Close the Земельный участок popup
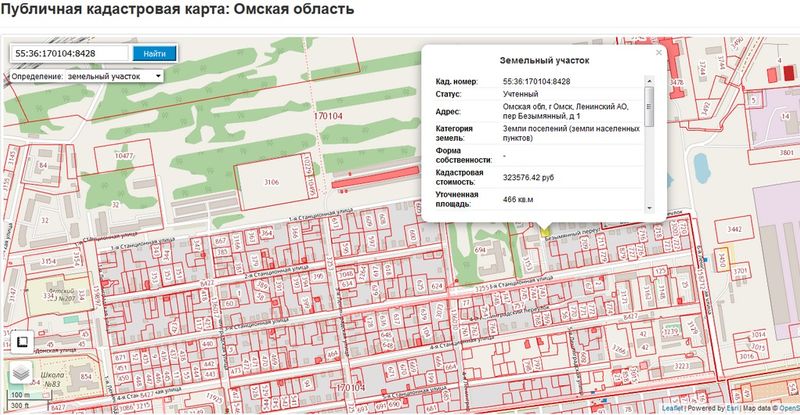Screen dimensions: 800x415 point(658,52)
